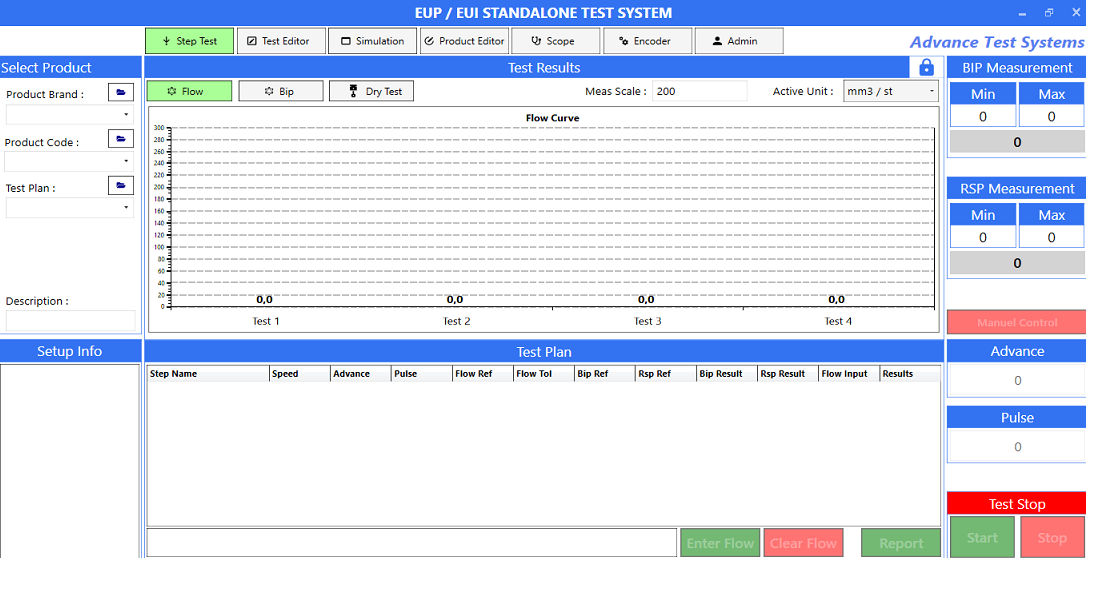
Task: Open the Test Plan folder browse icon
Action: click(121, 185)
